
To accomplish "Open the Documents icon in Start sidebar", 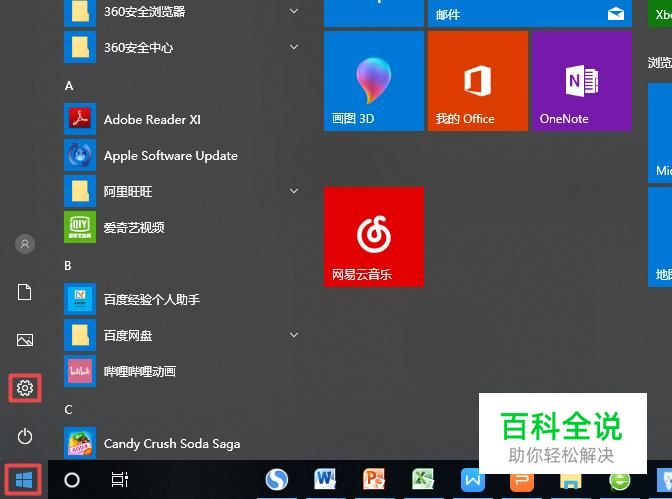I will (24, 292).
